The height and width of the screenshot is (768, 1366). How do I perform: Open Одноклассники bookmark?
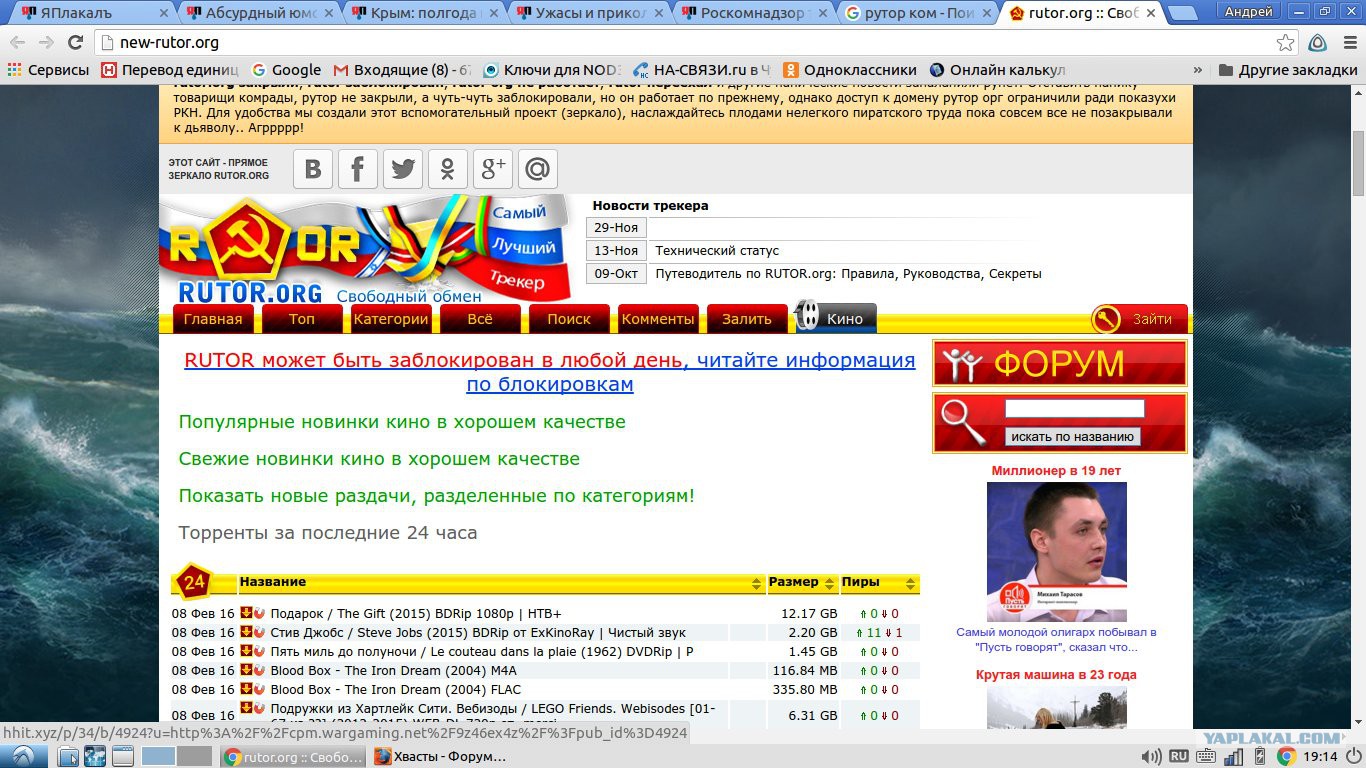(849, 70)
